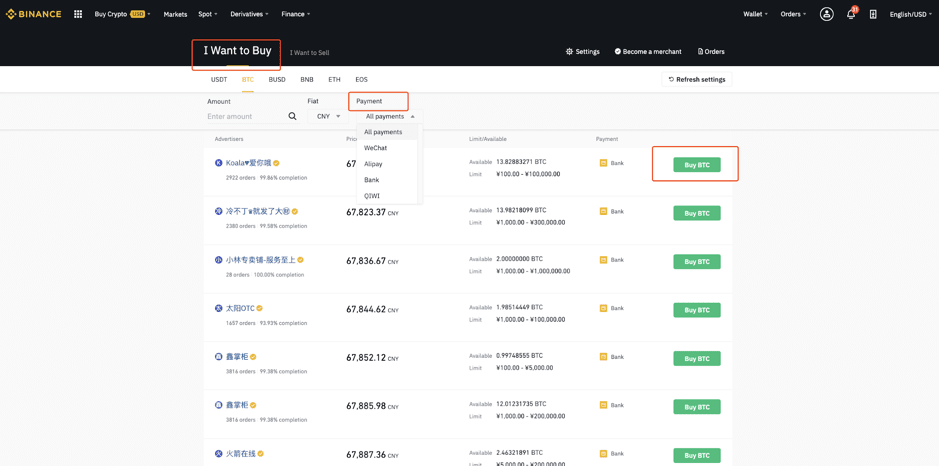Screen dimensions: 939x466
Task: Go to Markets page
Action: pyautogui.click(x=175, y=14)
